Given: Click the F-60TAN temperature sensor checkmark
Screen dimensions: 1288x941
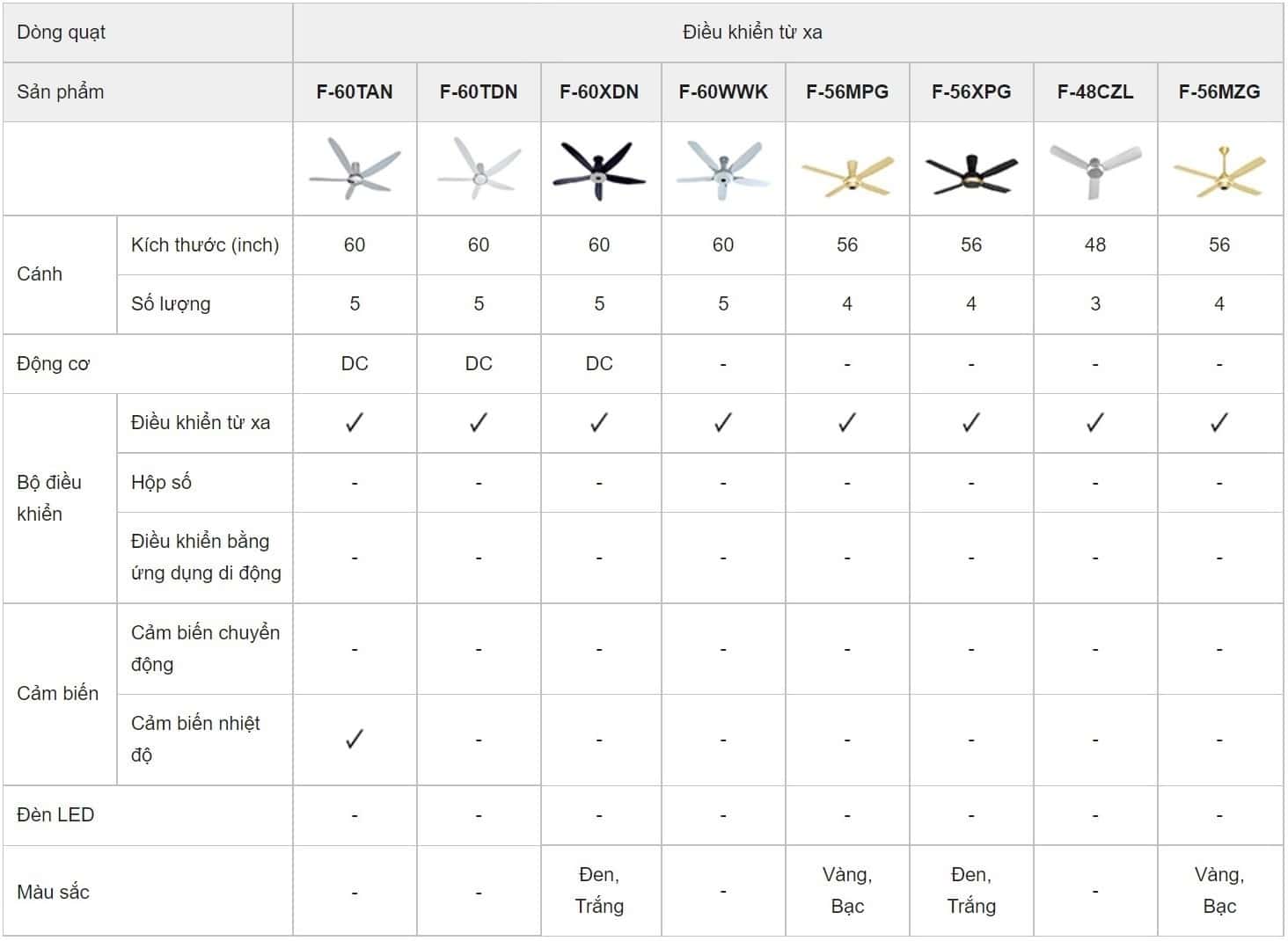Looking at the screenshot, I should point(355,740).
